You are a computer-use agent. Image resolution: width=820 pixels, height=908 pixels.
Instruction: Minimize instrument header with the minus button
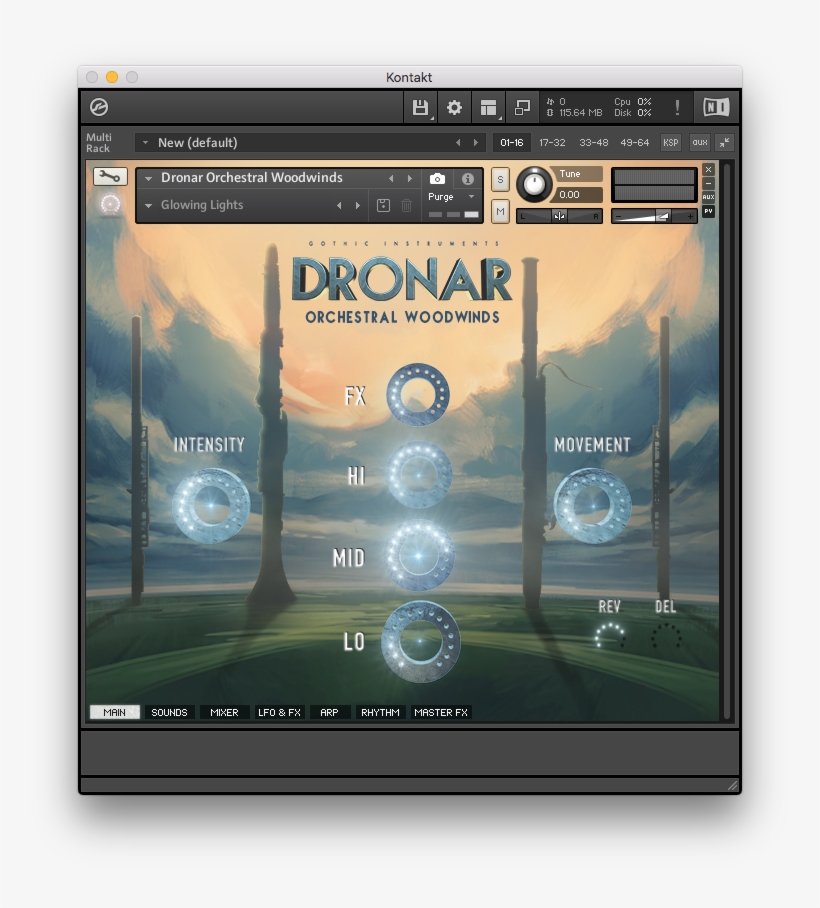(708, 184)
